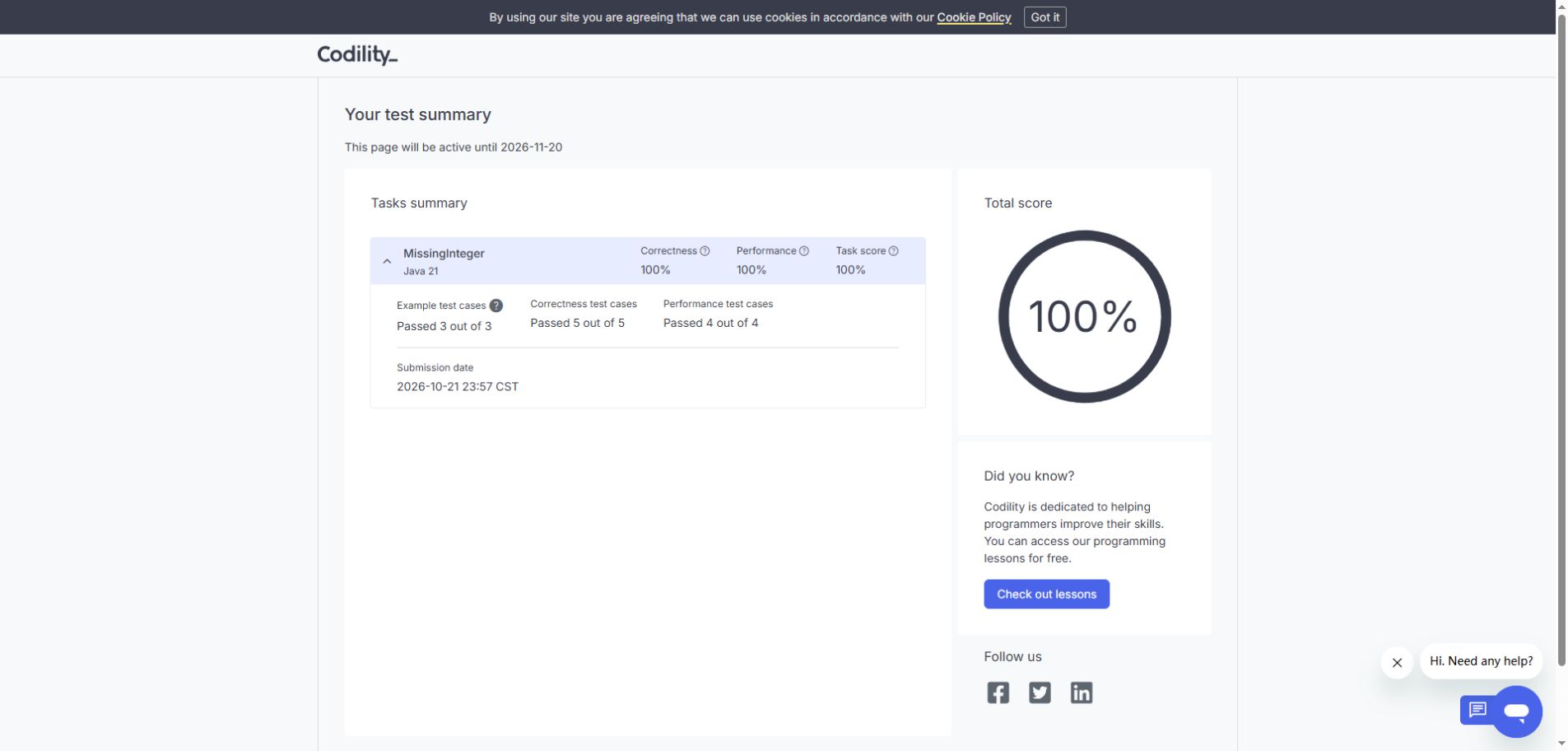
Task: Dismiss the 'Hi. Need any help?' popup
Action: 1397,662
